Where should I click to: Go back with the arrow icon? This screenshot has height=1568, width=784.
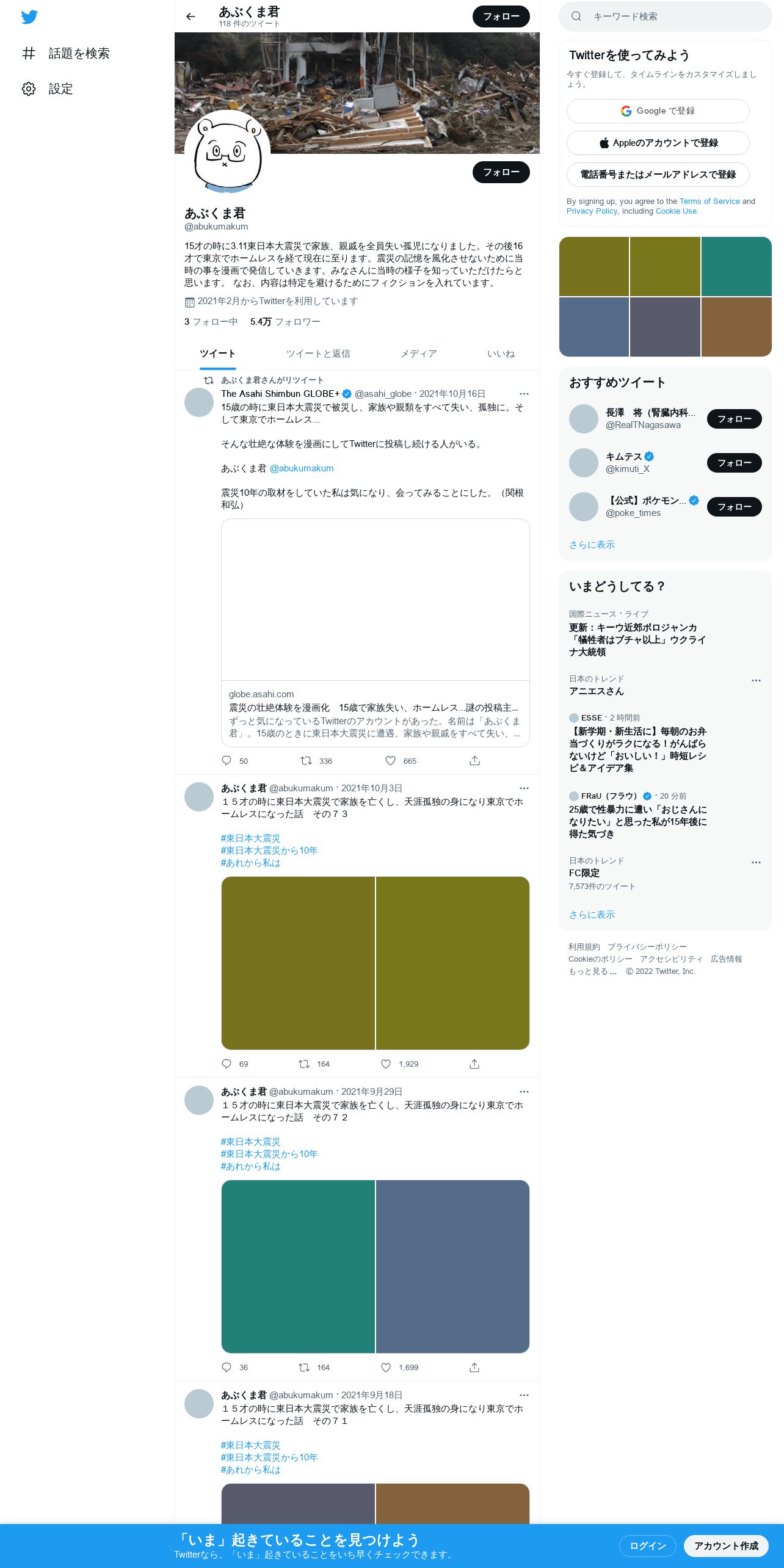191,16
